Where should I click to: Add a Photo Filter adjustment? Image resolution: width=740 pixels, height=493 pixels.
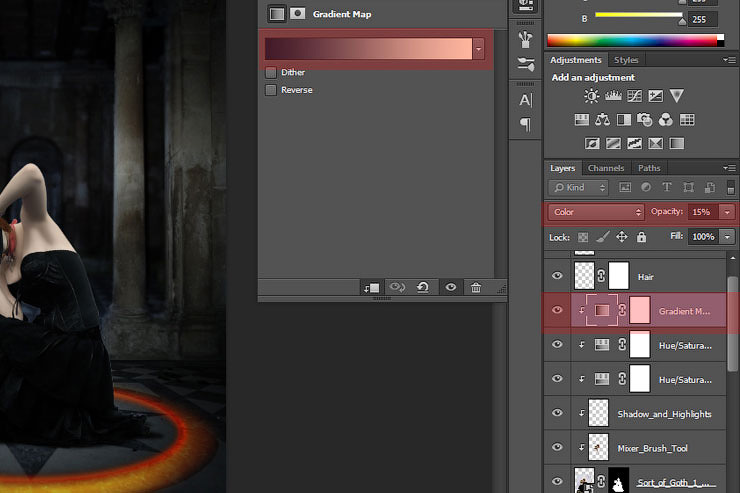point(645,120)
